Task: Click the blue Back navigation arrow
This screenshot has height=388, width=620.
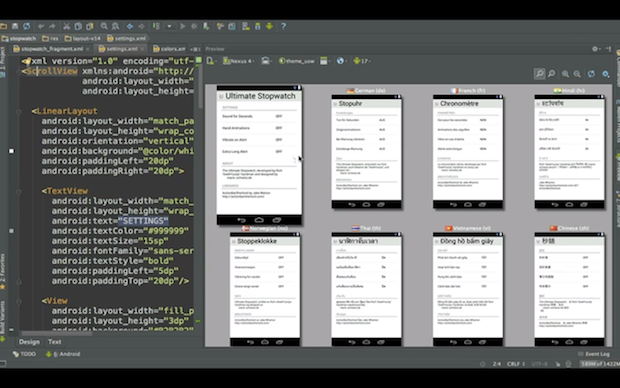Action: pos(130,26)
